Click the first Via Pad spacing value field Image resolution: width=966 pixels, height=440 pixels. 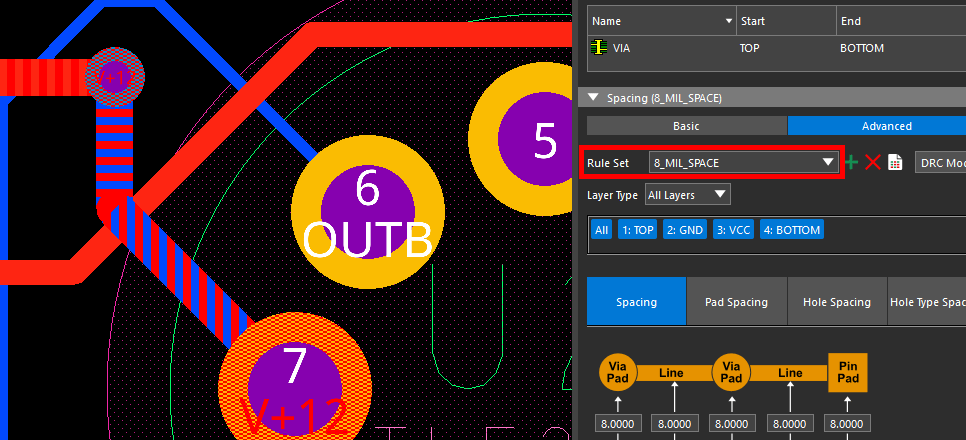(x=619, y=424)
